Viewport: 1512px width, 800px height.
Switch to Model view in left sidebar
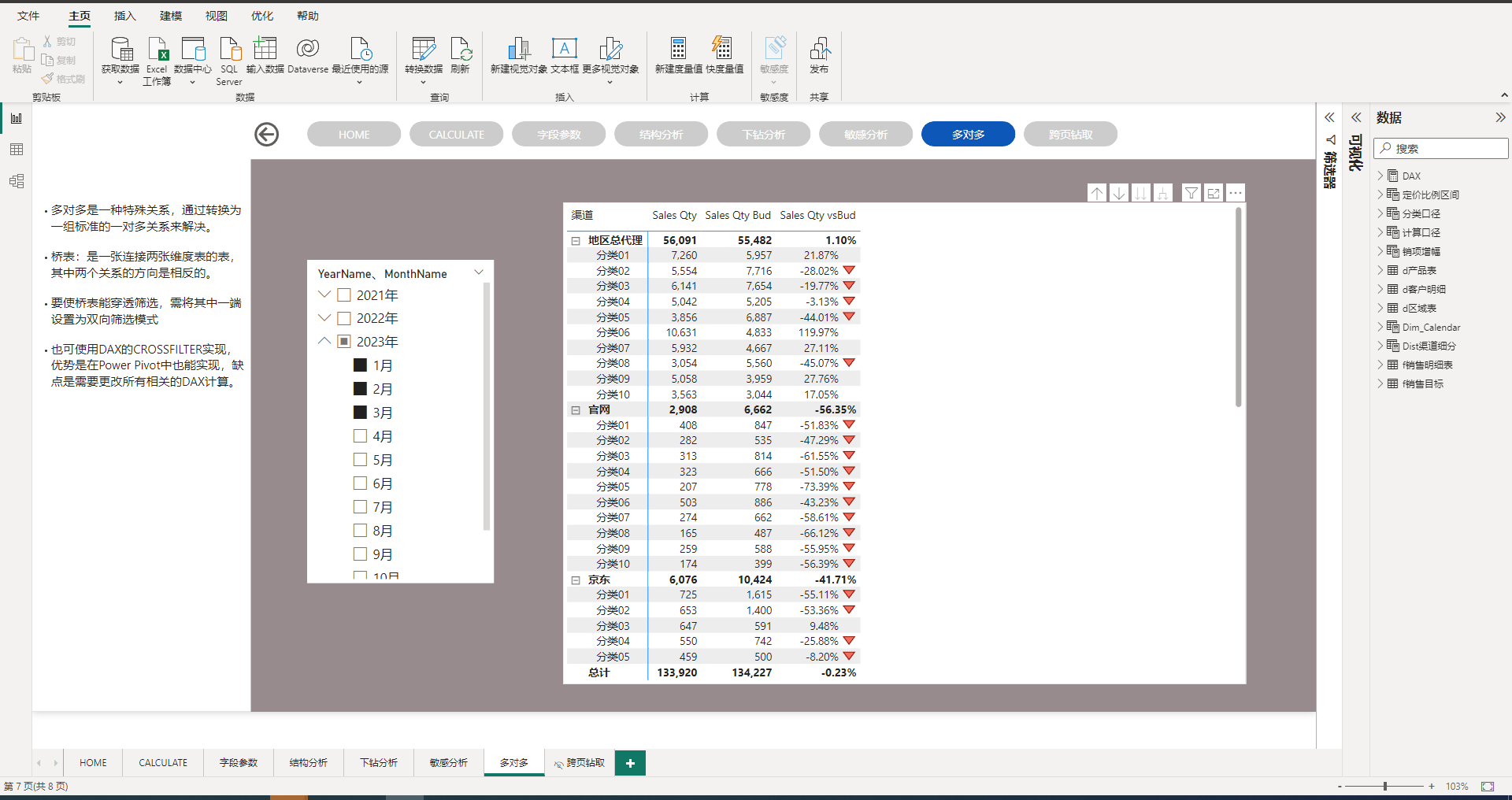17,181
